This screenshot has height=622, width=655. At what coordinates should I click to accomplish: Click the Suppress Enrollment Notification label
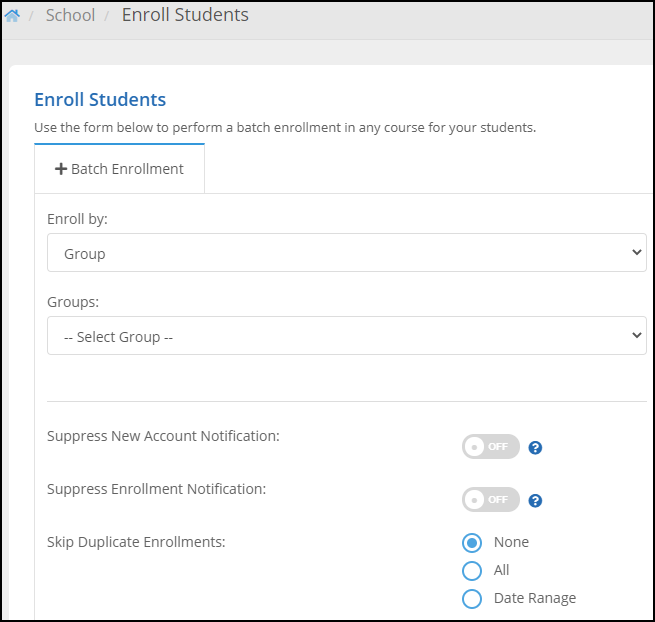tap(156, 489)
